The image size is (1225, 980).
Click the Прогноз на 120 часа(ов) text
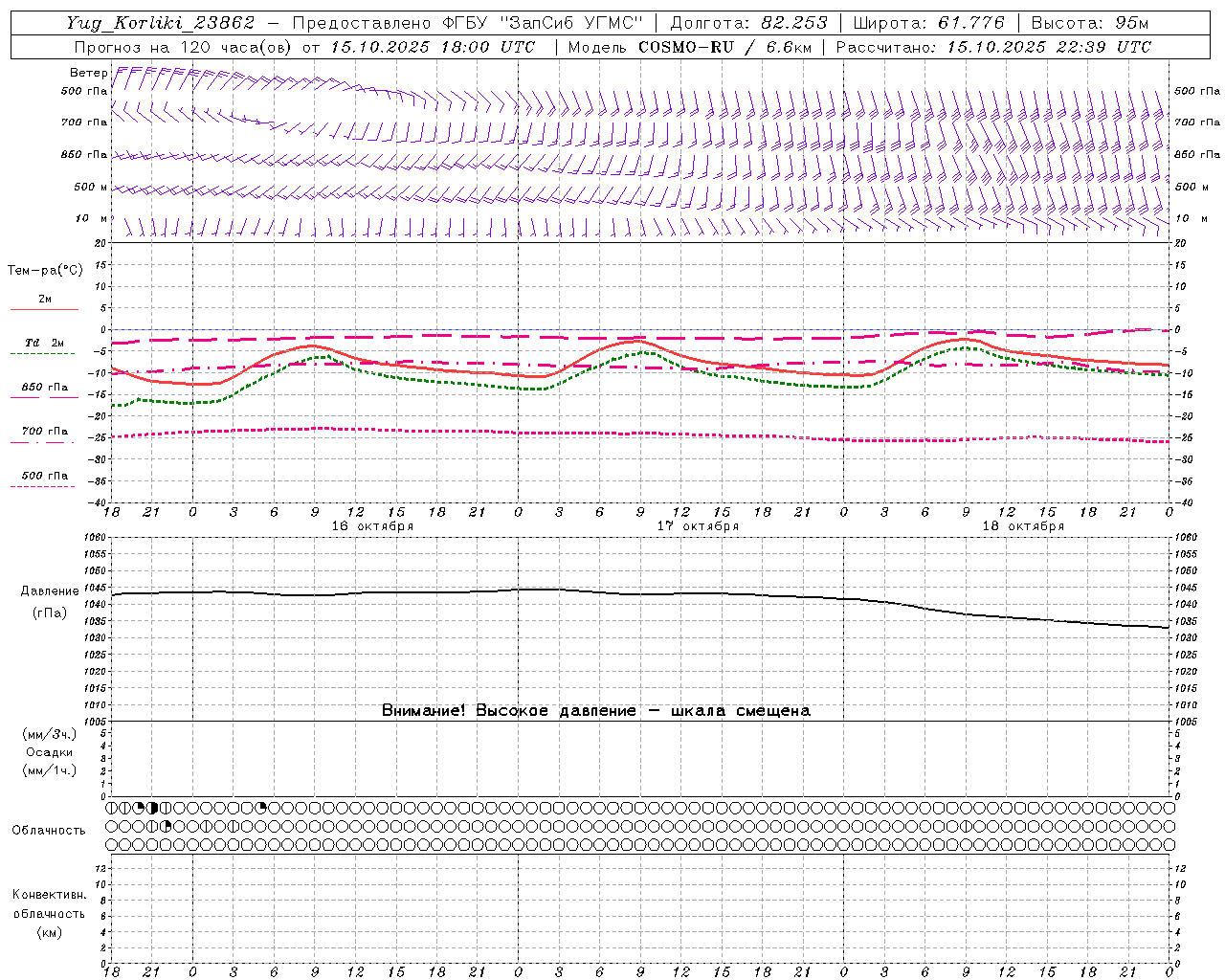185,47
